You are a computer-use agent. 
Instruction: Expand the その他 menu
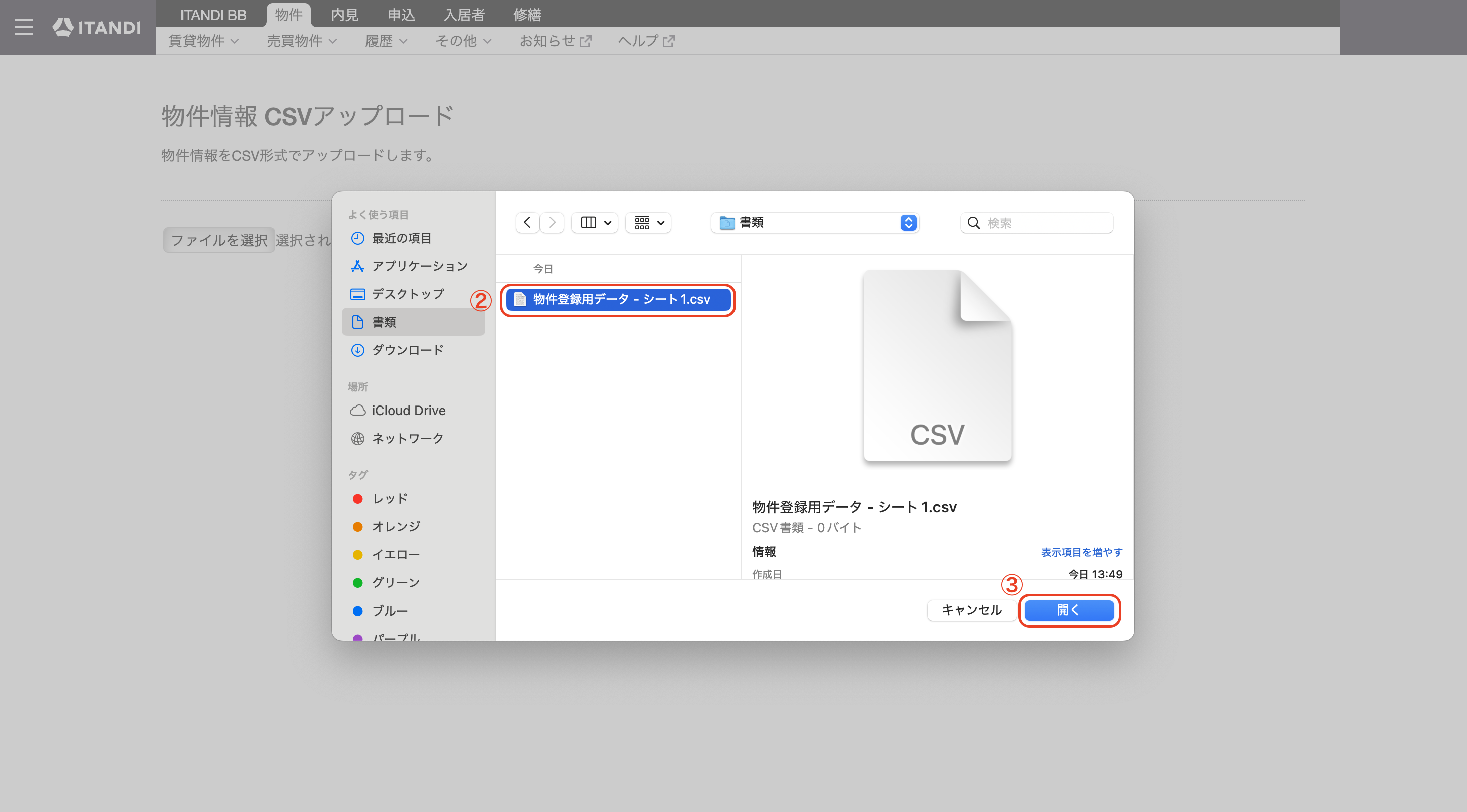click(463, 41)
